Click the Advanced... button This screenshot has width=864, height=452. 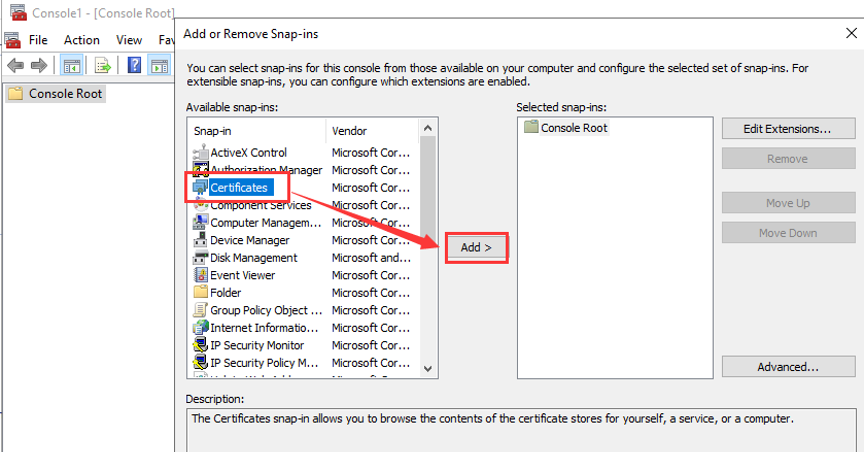point(788,367)
